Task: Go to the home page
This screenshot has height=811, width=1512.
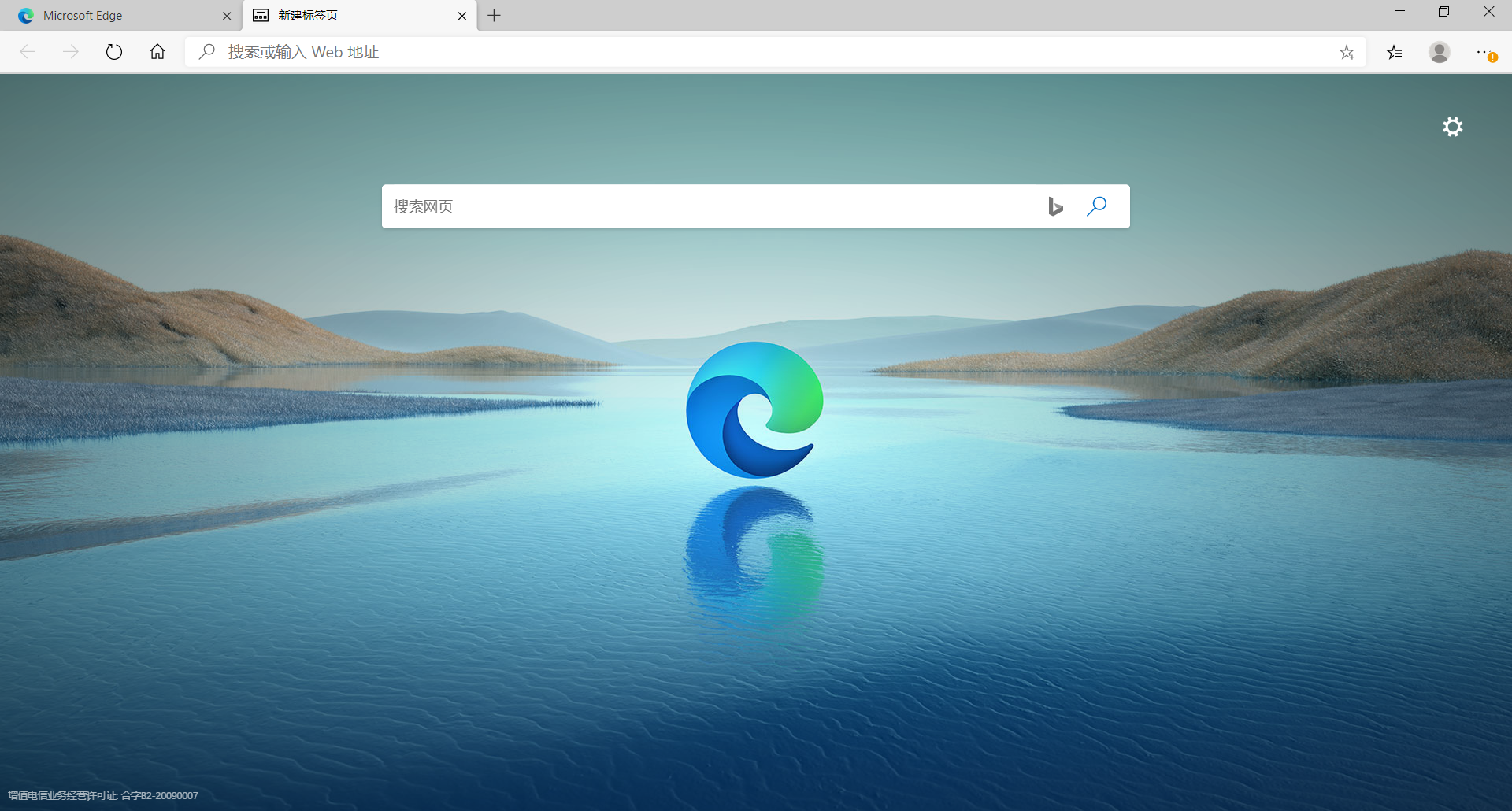Action: (x=157, y=52)
